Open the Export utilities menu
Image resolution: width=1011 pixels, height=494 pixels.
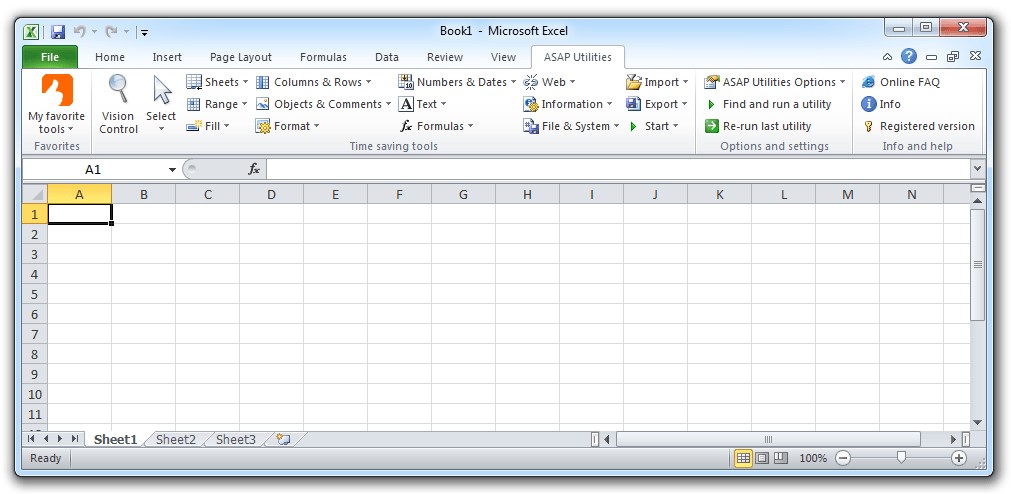pos(658,104)
